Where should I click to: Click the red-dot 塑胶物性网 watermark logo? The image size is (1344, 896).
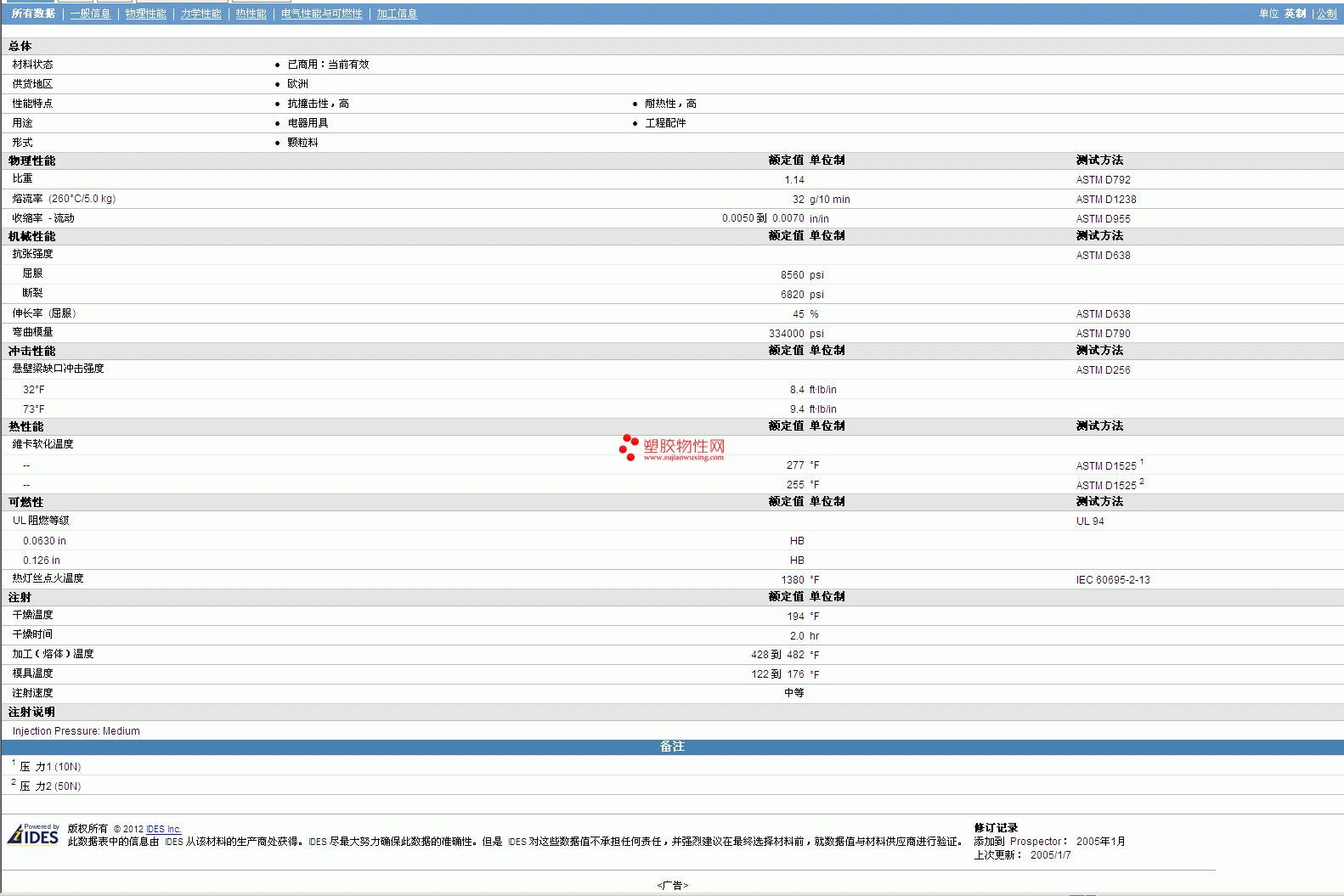[x=671, y=446]
